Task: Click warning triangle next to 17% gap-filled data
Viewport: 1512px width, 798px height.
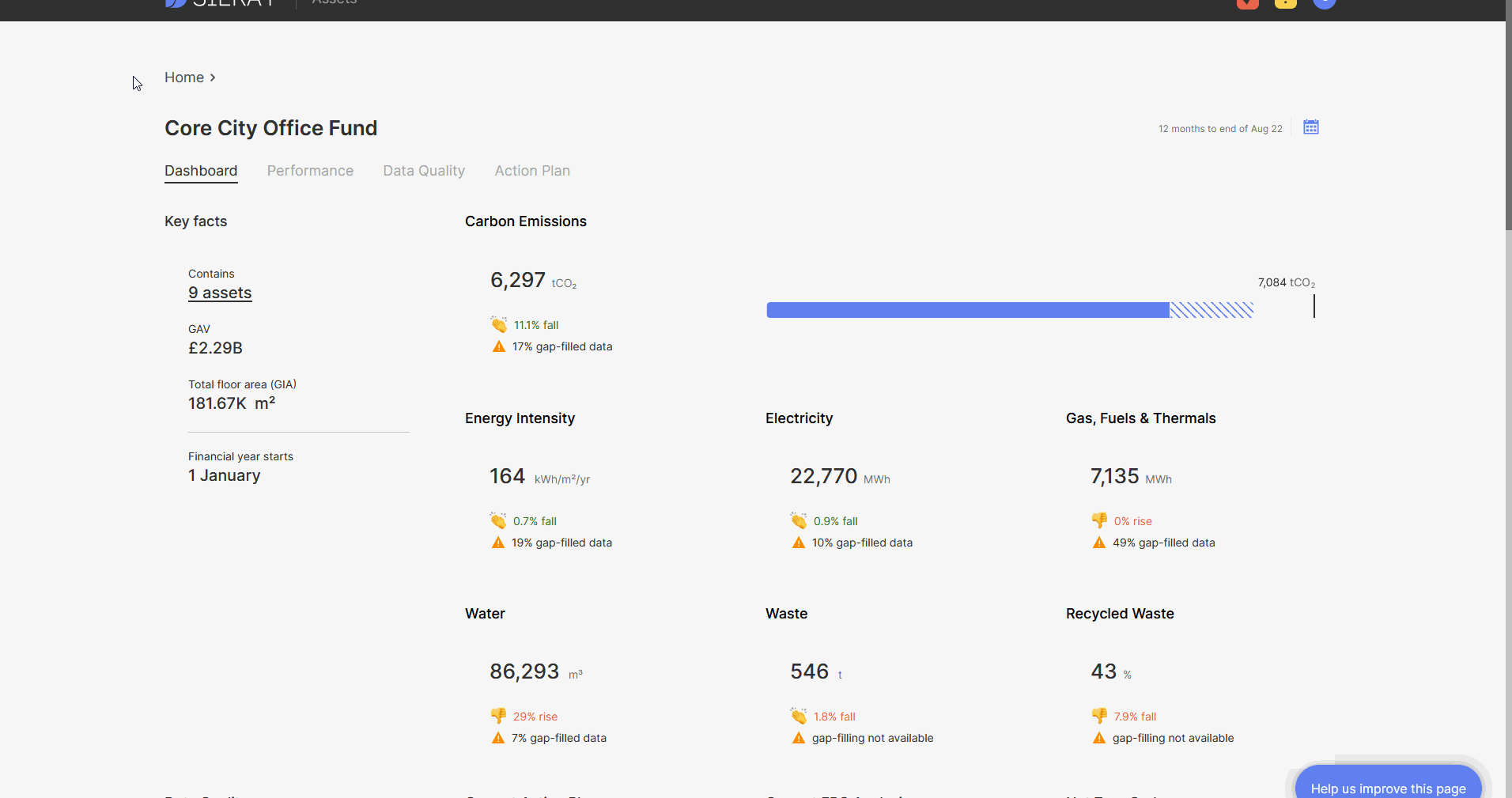Action: click(499, 346)
